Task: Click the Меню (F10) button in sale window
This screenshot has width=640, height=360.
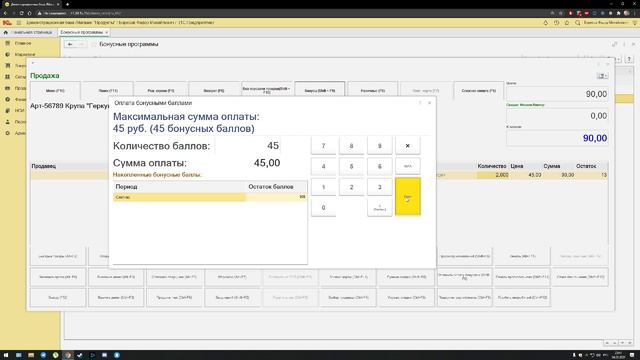Action: click(55, 91)
